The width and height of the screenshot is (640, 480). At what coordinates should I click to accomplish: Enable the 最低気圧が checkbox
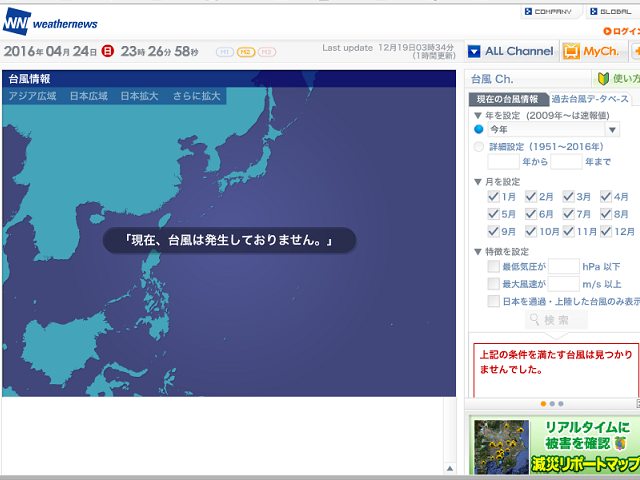pyautogui.click(x=493, y=267)
